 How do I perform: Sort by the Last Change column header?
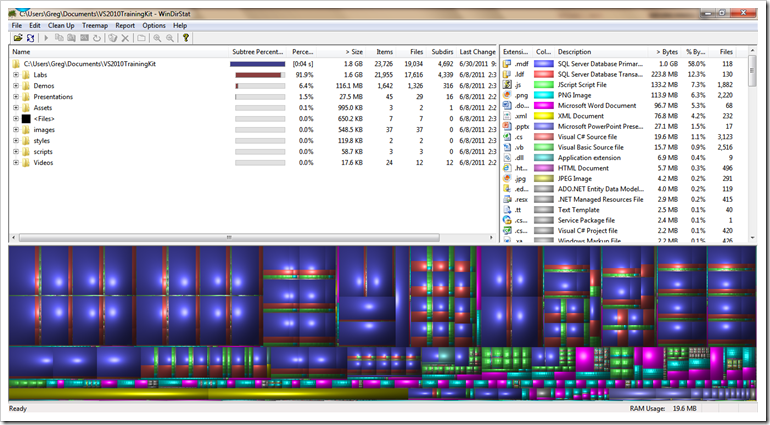click(x=477, y=52)
